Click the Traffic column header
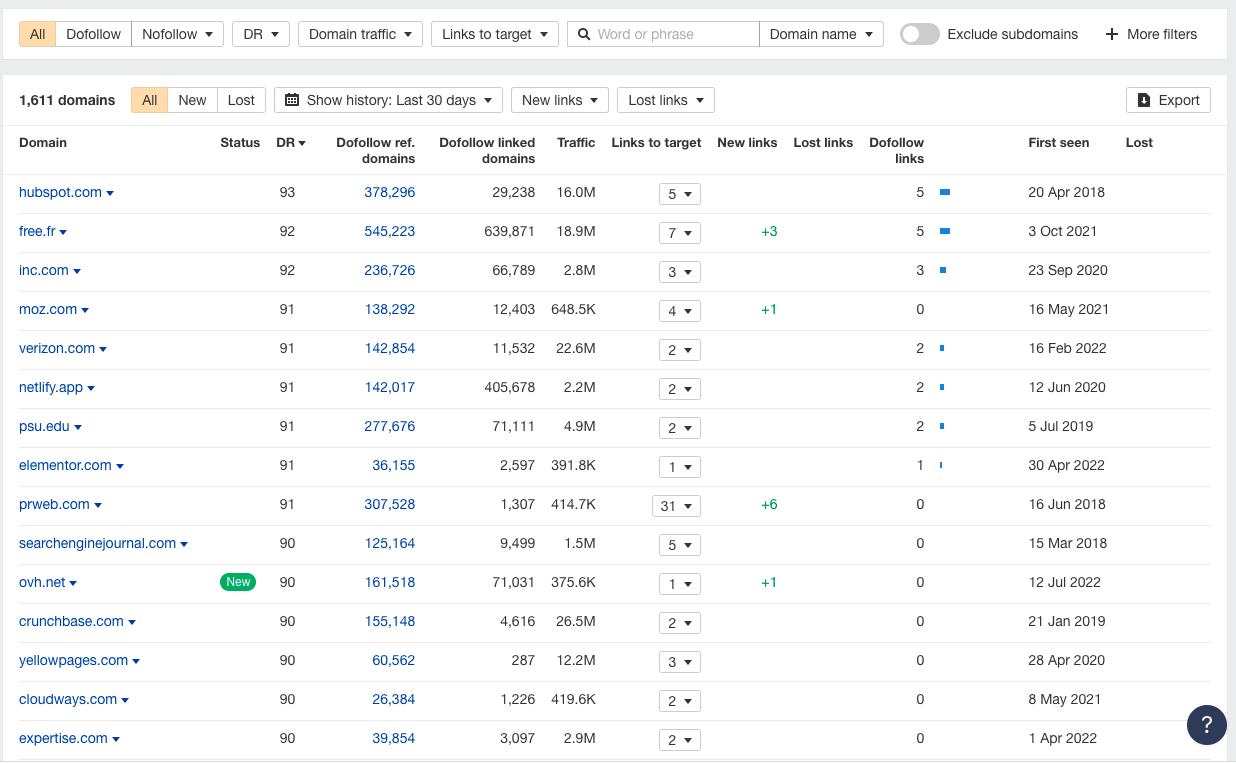 click(x=576, y=143)
